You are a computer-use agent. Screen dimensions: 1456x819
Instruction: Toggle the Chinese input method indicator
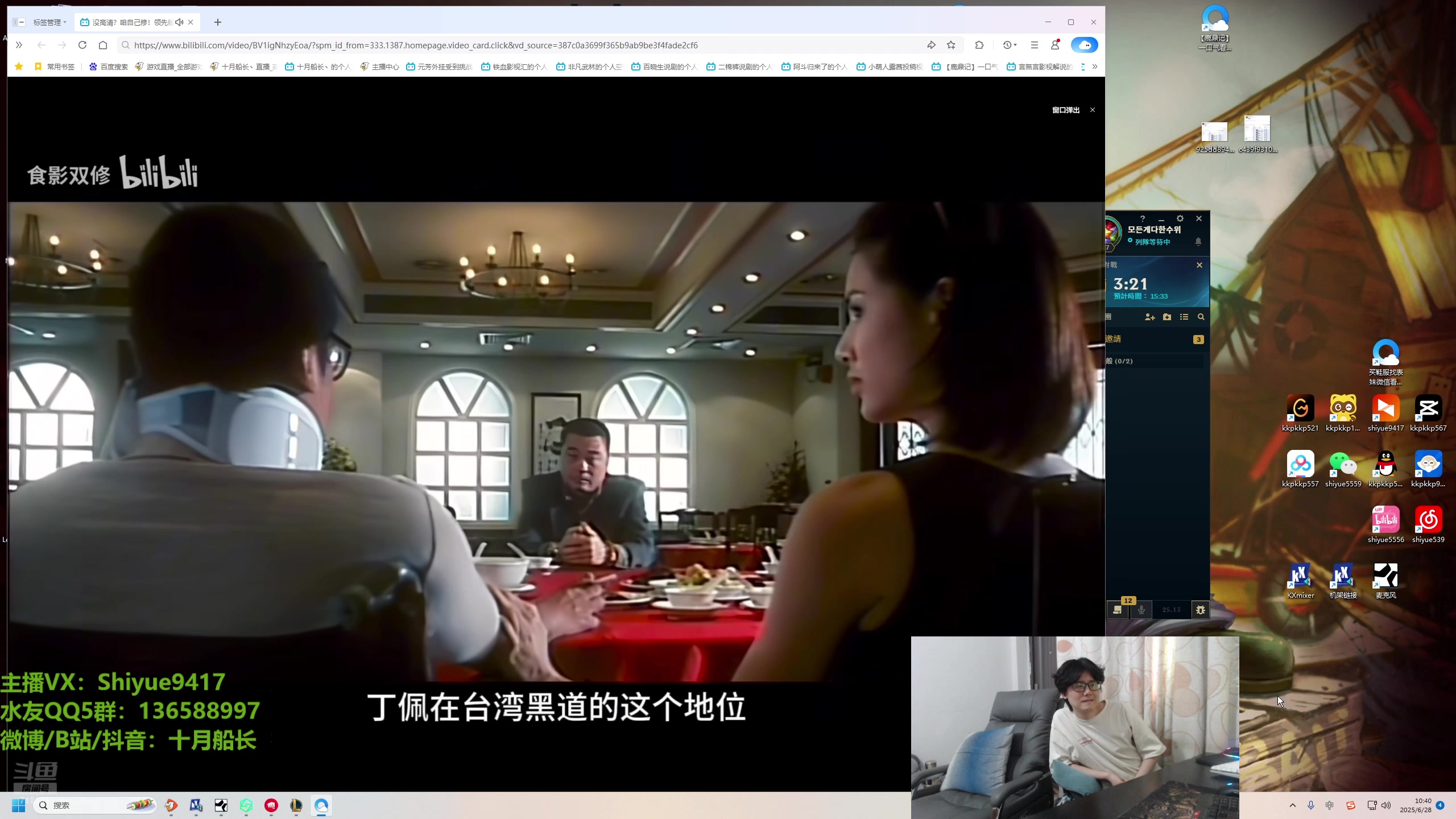point(1329,805)
